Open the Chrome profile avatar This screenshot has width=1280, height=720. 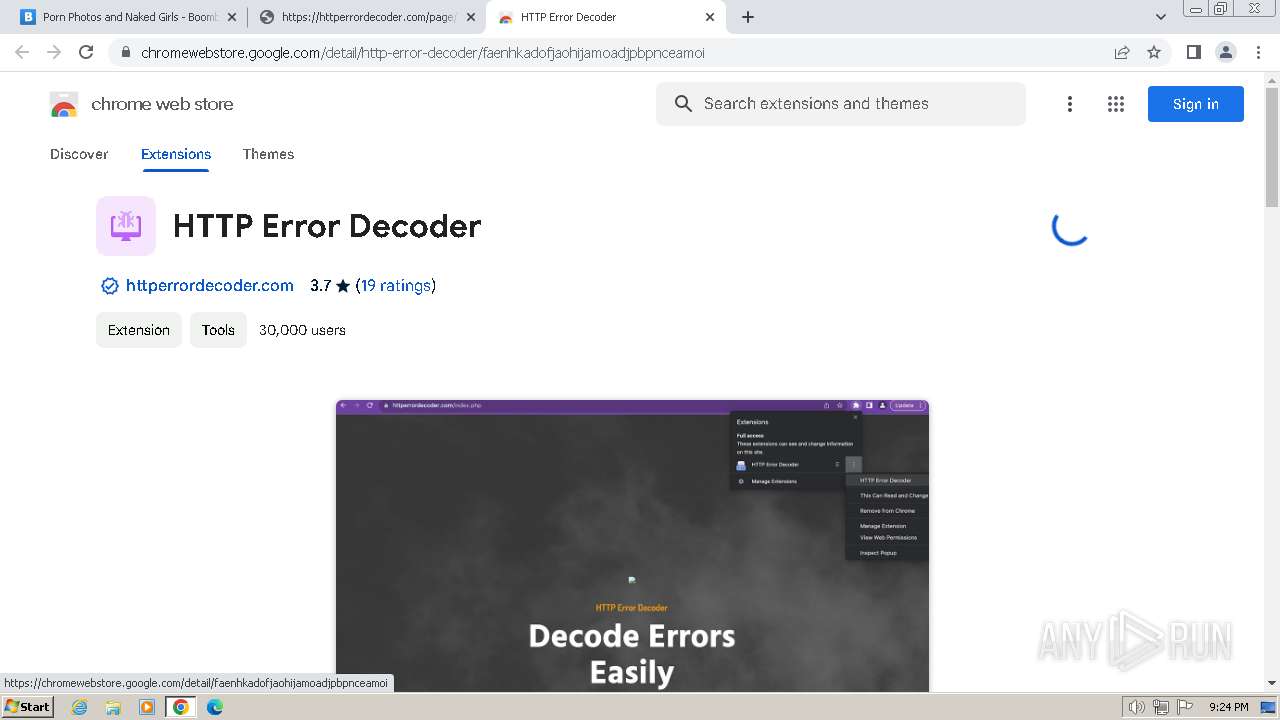1225,52
